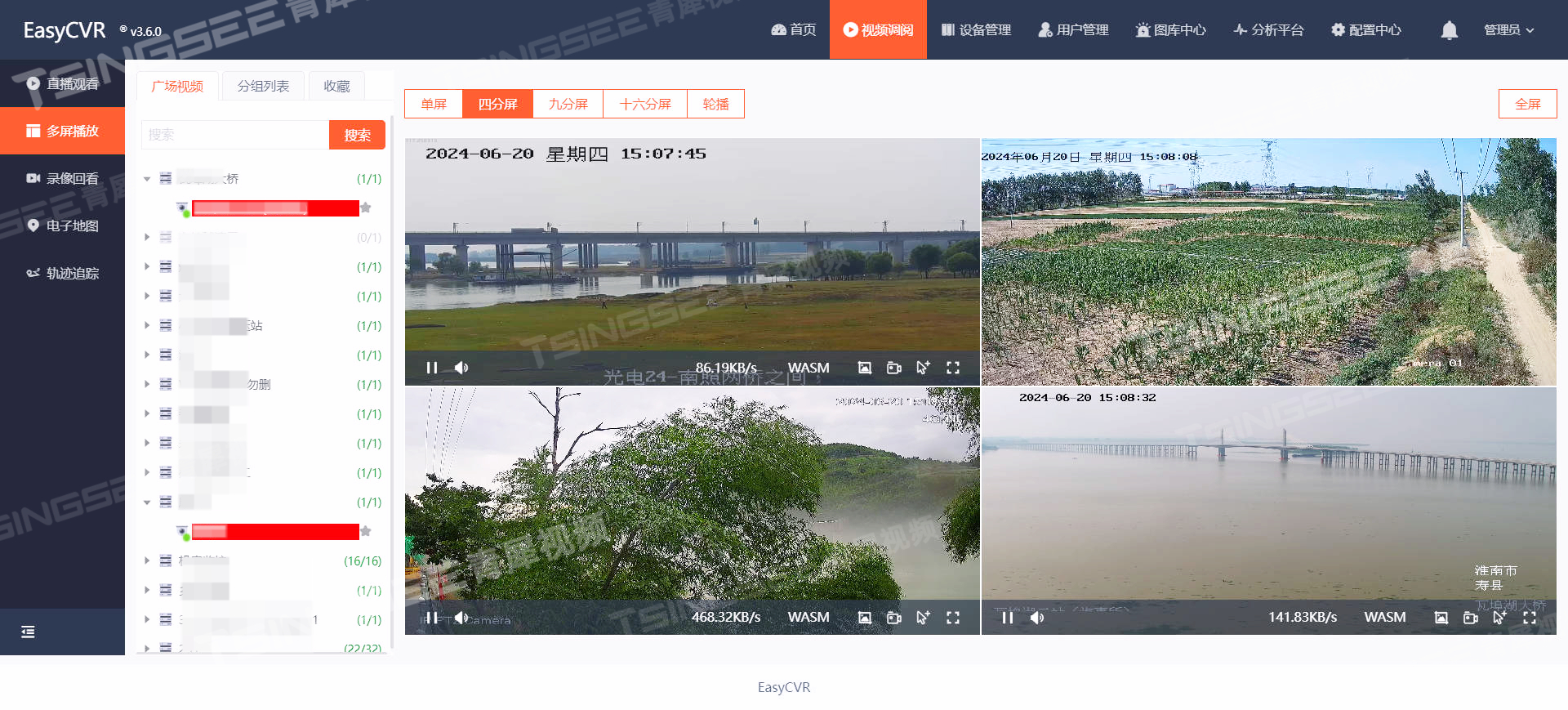
Task: Expand the tree group showing (16/16)
Action: (147, 561)
